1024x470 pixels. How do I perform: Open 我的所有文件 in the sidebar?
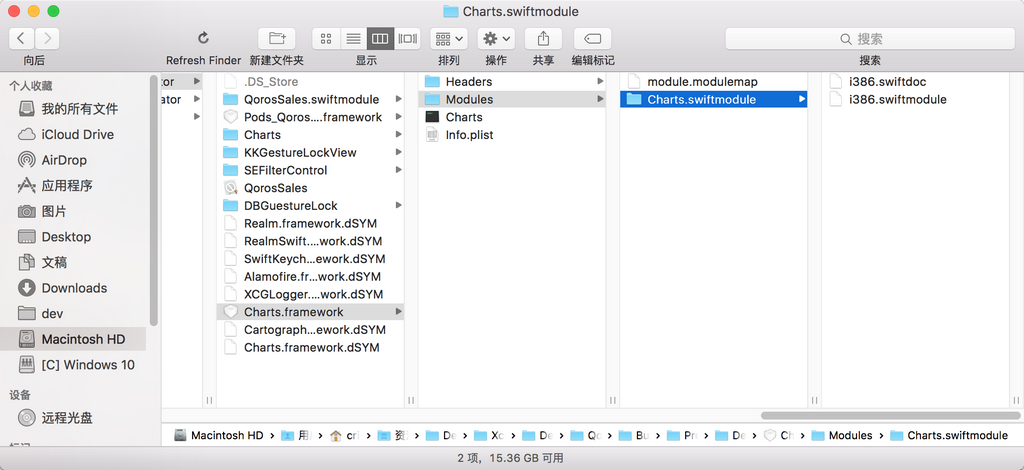[78, 108]
